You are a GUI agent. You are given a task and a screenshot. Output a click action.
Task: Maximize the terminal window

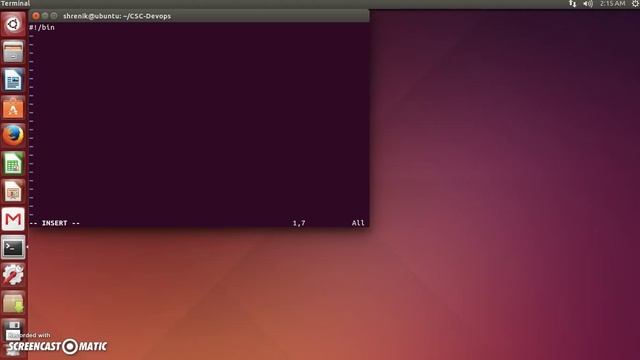click(x=54, y=16)
